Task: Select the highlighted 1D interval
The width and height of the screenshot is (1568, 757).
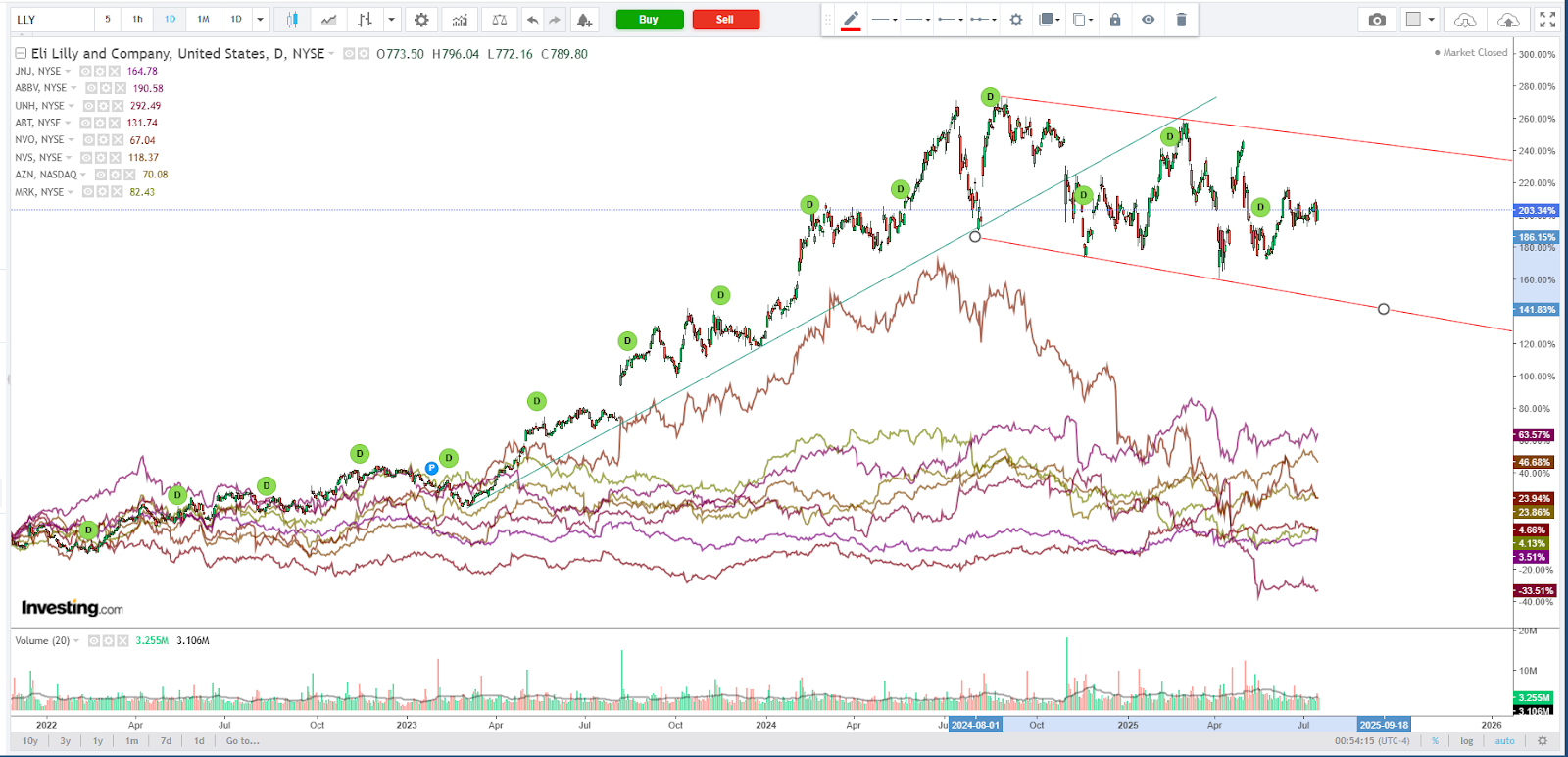Action: click(171, 19)
